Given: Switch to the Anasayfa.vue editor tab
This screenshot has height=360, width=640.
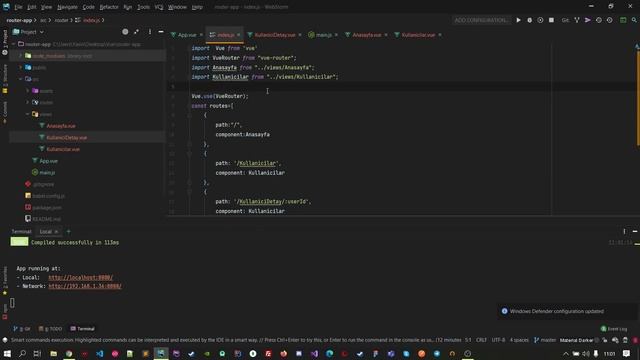Looking at the screenshot, I should pyautogui.click(x=366, y=35).
